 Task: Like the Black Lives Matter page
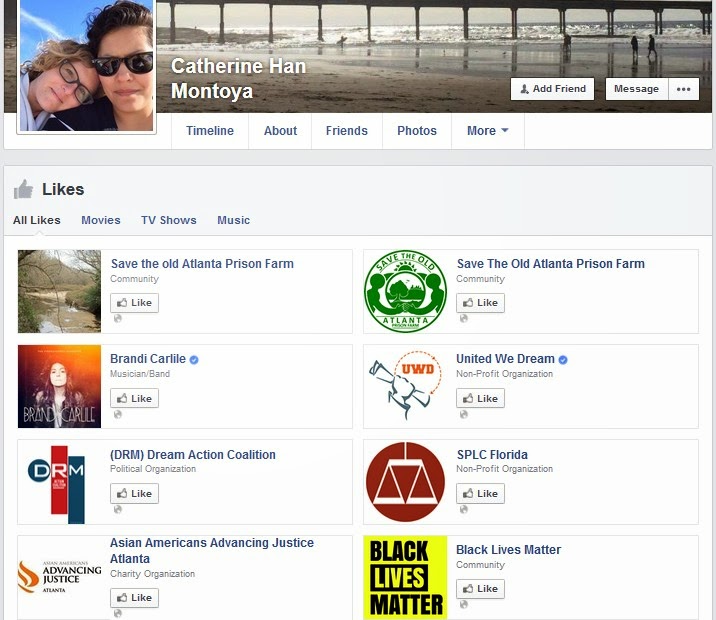pos(480,588)
